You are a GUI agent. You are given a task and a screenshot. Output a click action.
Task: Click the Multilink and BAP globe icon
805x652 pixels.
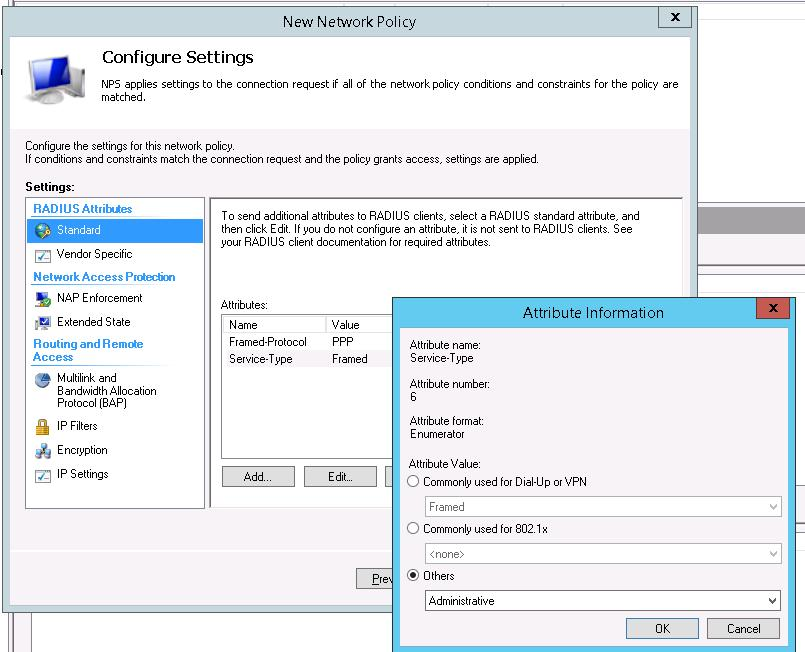click(x=42, y=379)
